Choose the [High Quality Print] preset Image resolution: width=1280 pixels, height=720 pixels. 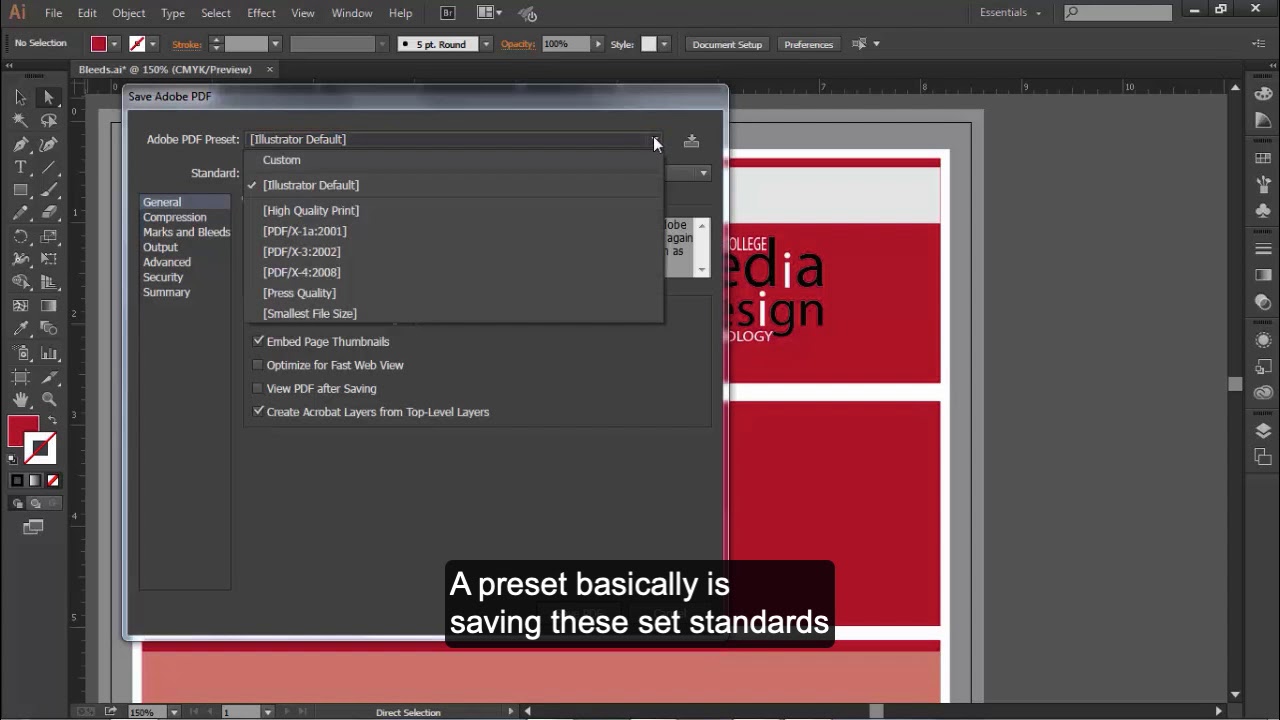[311, 210]
